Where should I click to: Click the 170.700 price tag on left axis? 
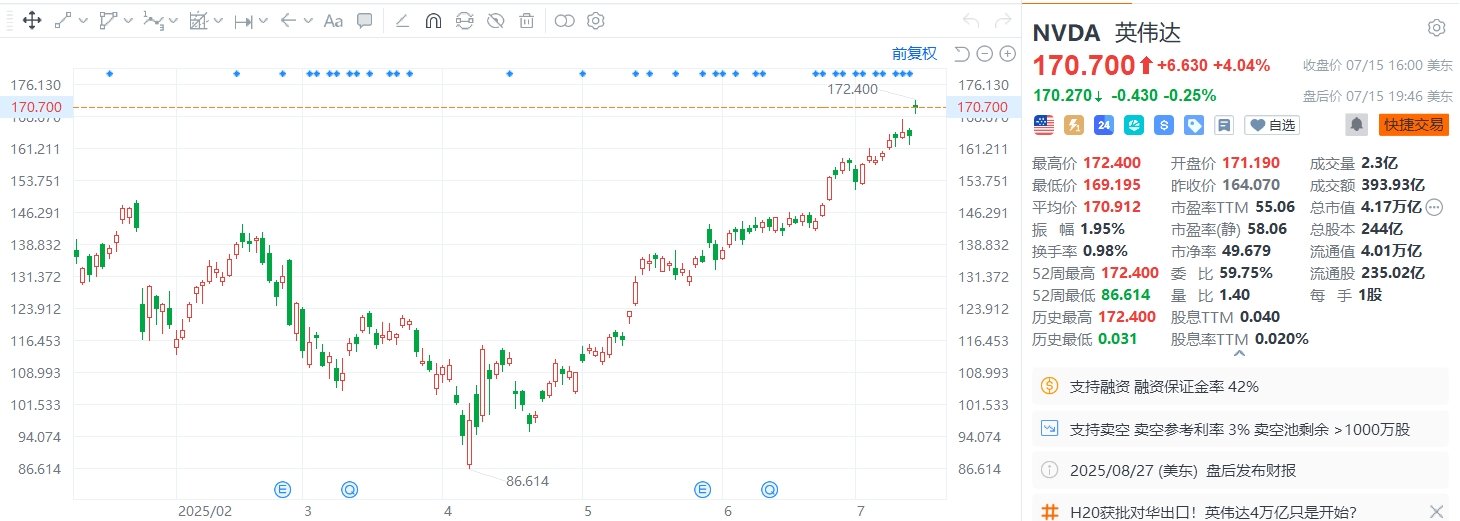click(35, 107)
